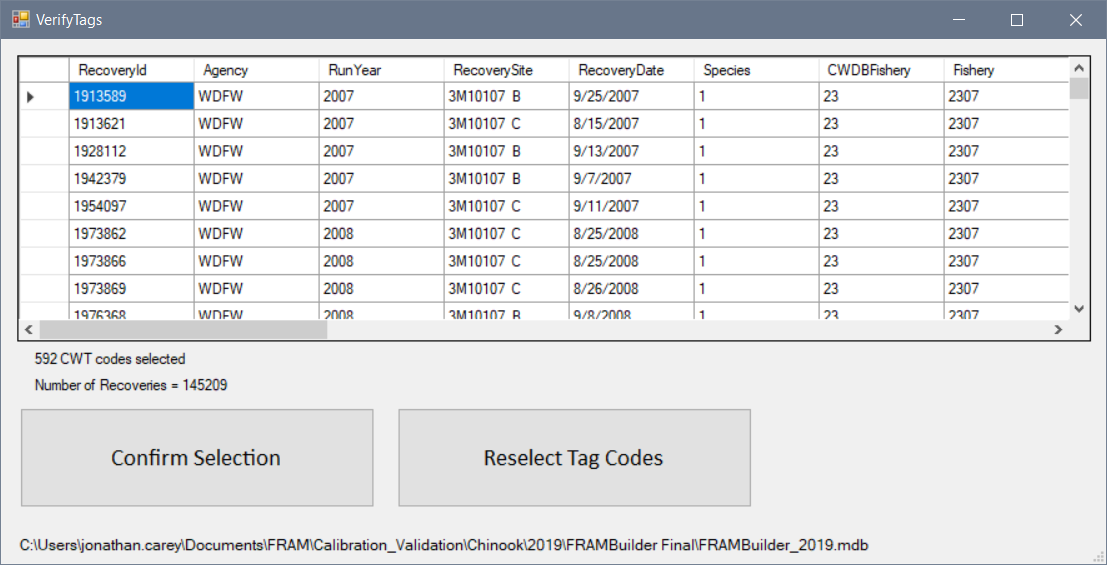Select cell RecoveryId 1973869
The height and width of the screenshot is (565, 1107).
(131, 290)
